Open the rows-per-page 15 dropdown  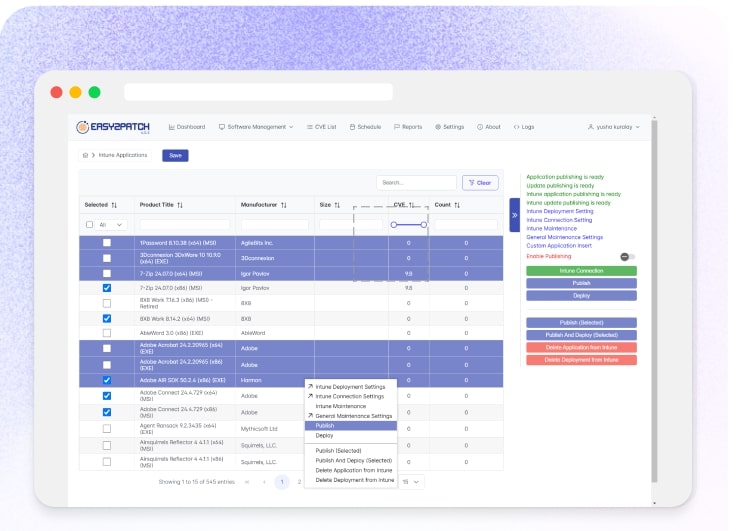(411, 482)
